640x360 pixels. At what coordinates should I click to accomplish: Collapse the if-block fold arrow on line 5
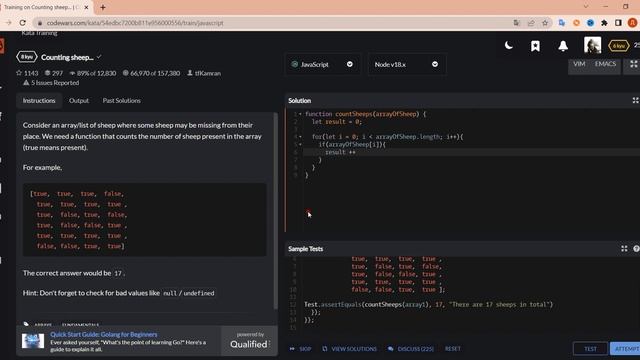300,144
